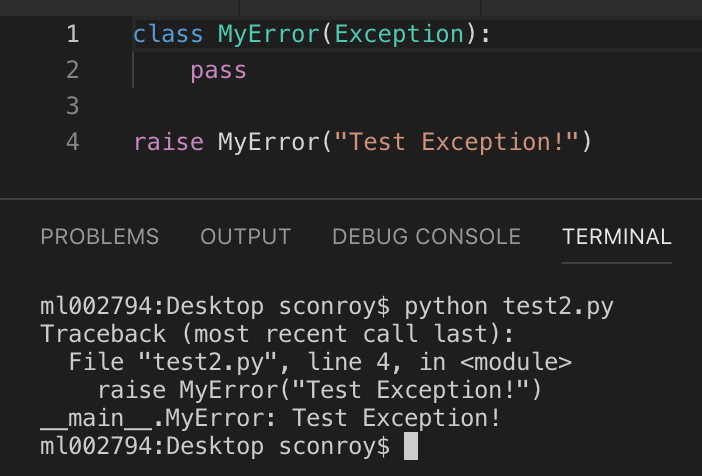Image resolution: width=702 pixels, height=476 pixels.
Task: Focus the terminal at the cursor block
Action: point(411,446)
